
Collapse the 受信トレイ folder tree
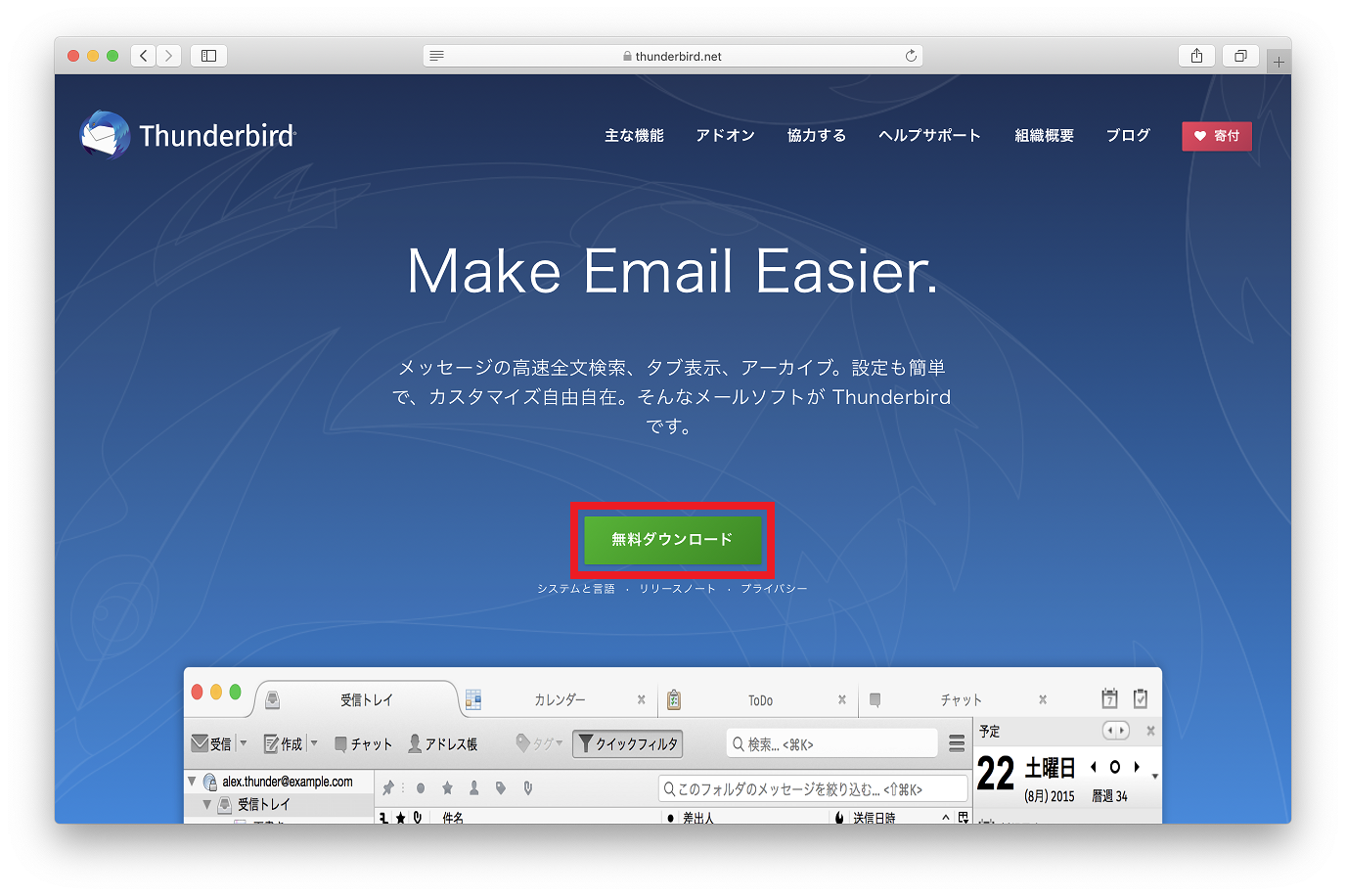(x=206, y=804)
